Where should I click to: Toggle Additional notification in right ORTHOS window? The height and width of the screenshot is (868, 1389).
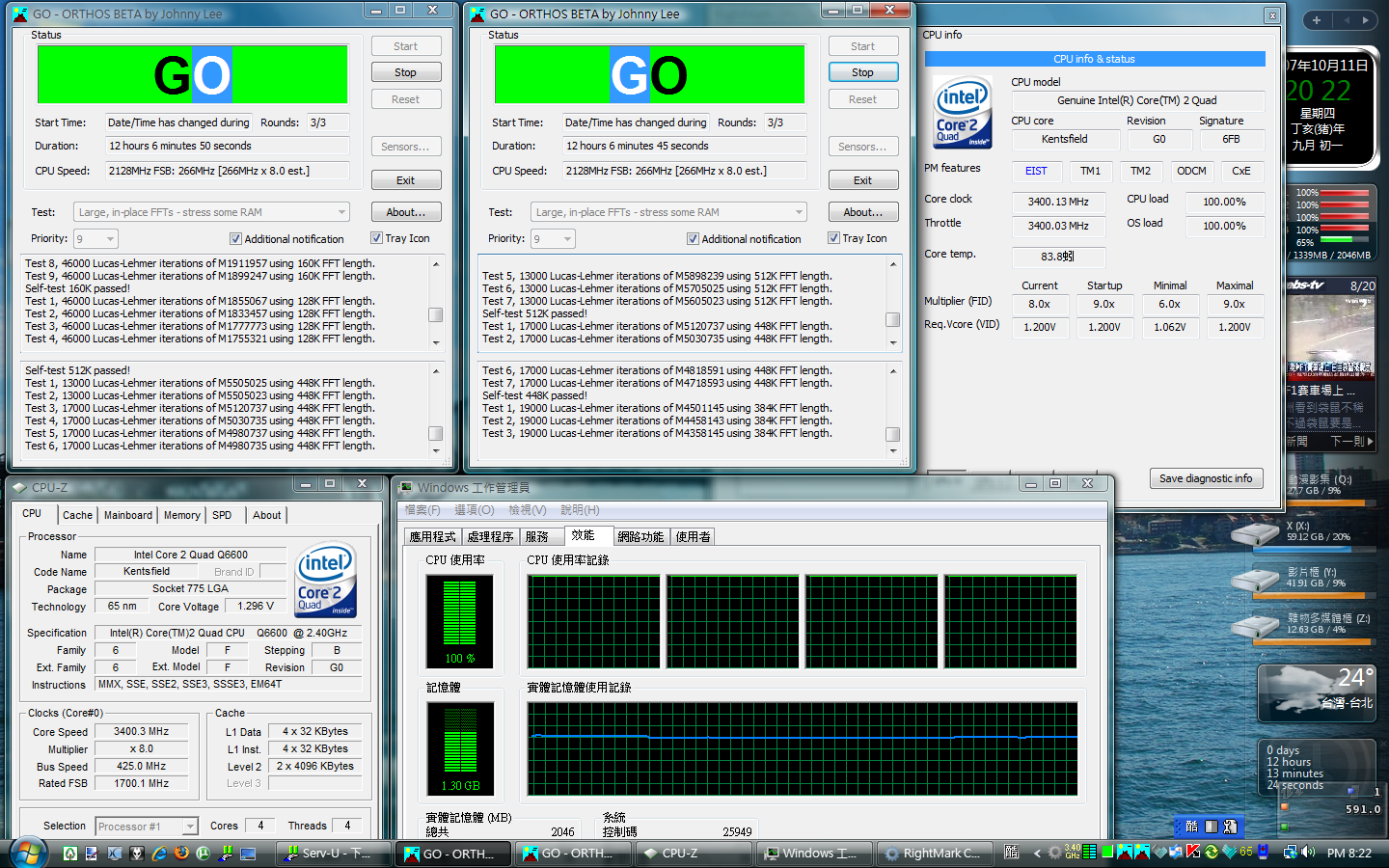click(693, 238)
